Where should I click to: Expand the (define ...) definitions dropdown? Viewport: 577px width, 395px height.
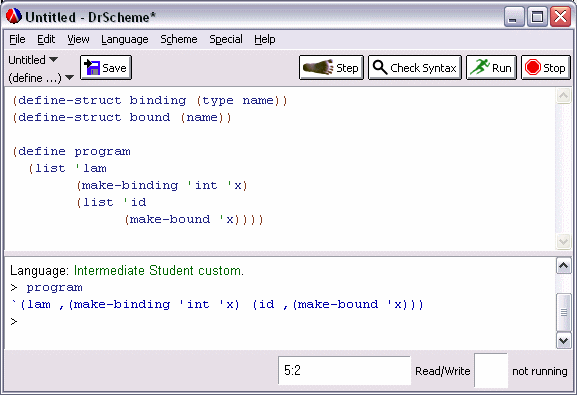point(41,78)
